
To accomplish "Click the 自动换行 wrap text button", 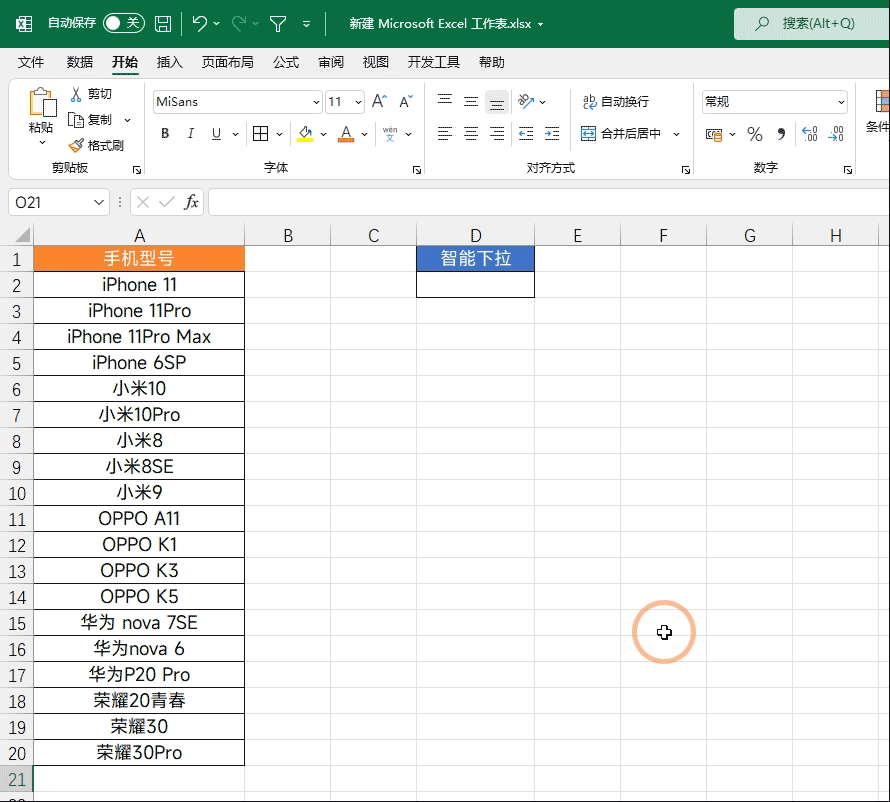I will point(616,102).
